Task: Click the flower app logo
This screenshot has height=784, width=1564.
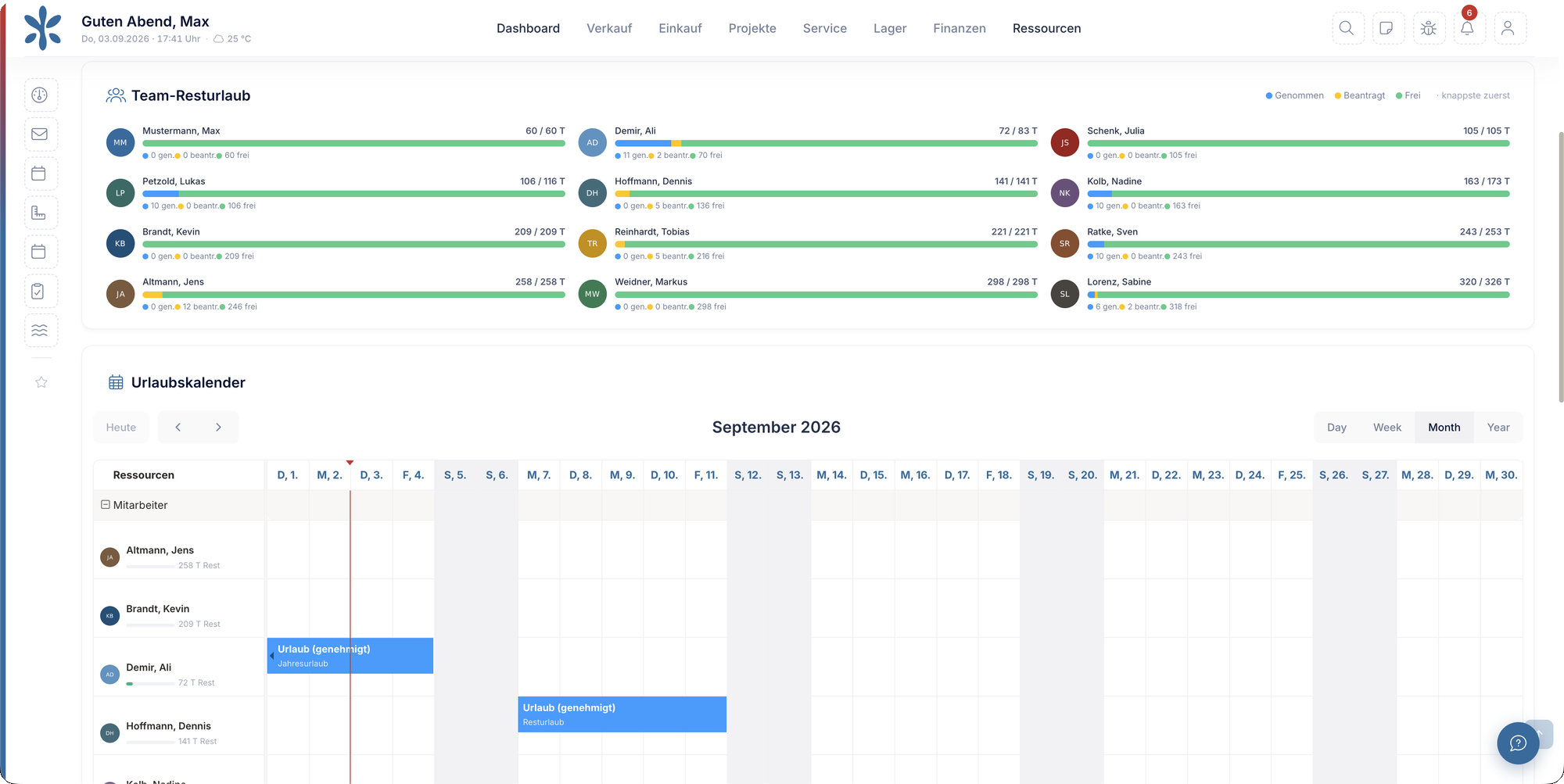Action: 43,28
